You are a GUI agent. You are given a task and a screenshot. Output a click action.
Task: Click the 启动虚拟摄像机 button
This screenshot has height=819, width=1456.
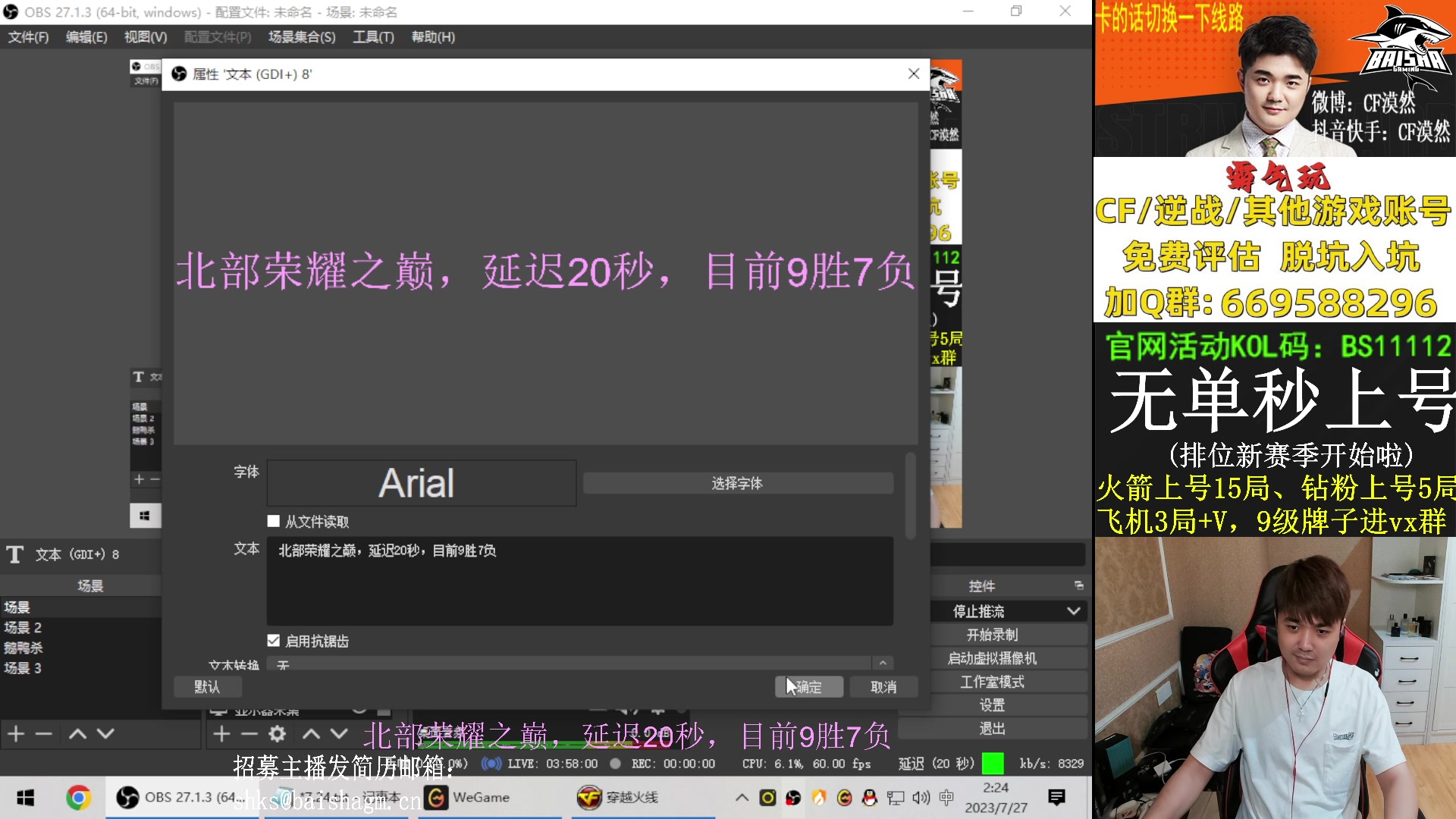992,658
